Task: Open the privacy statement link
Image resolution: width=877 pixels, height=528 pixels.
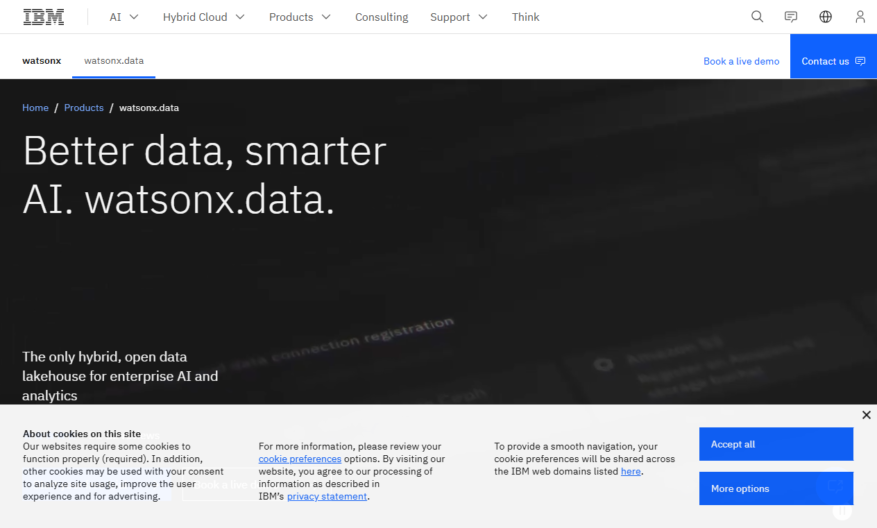Action: (327, 496)
